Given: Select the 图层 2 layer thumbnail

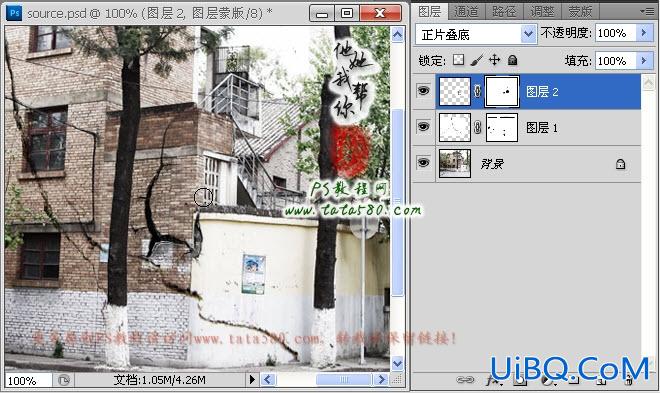Looking at the screenshot, I should tap(455, 91).
